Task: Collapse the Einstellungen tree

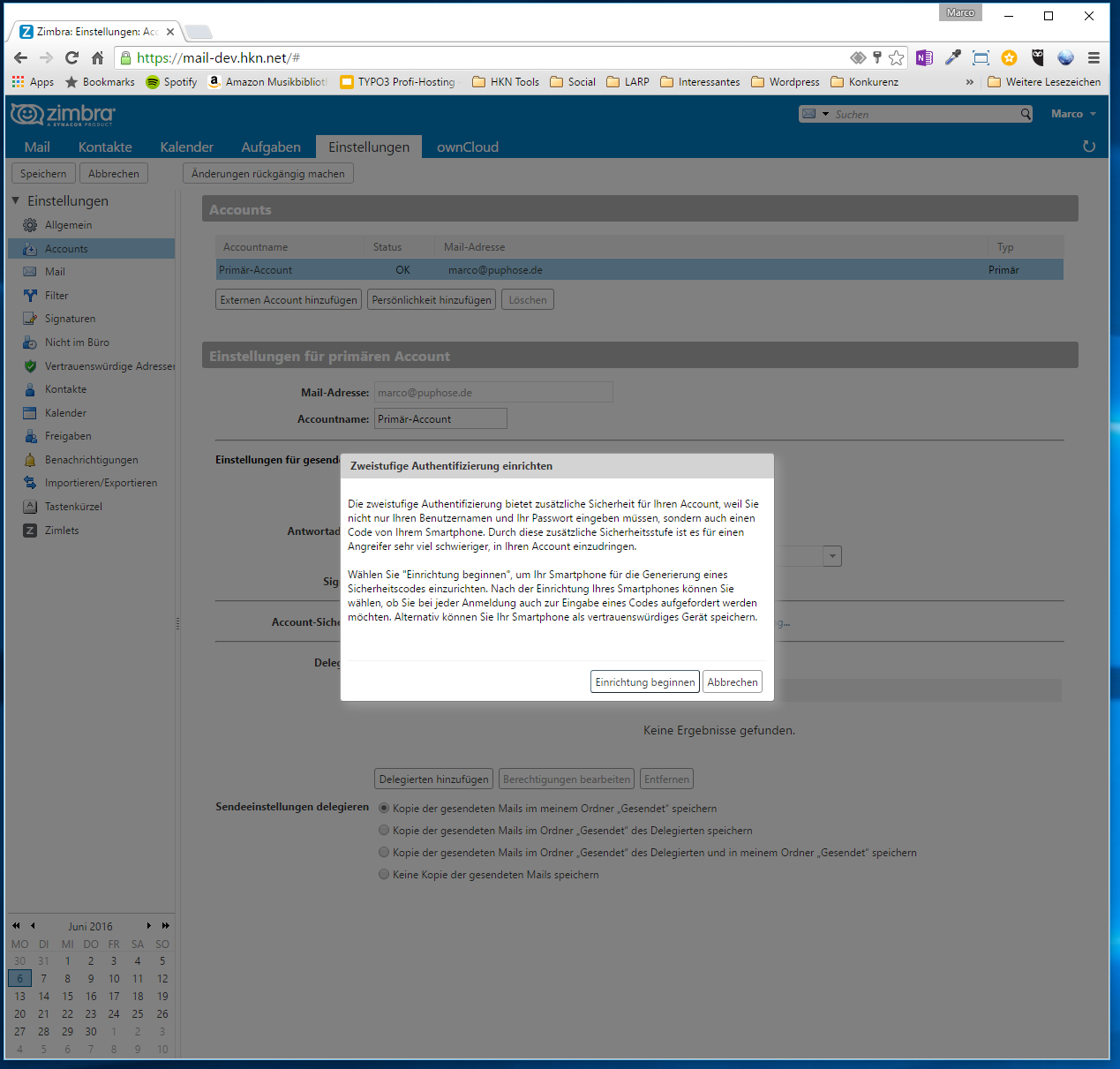Action: (x=16, y=201)
